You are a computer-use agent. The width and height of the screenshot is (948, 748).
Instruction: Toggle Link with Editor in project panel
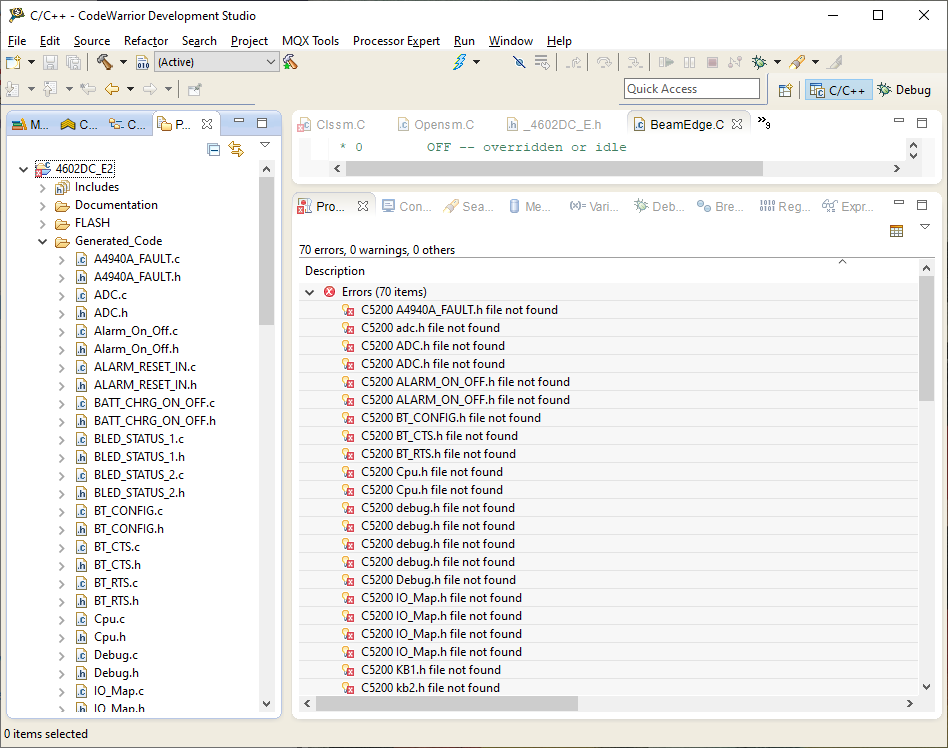236,149
